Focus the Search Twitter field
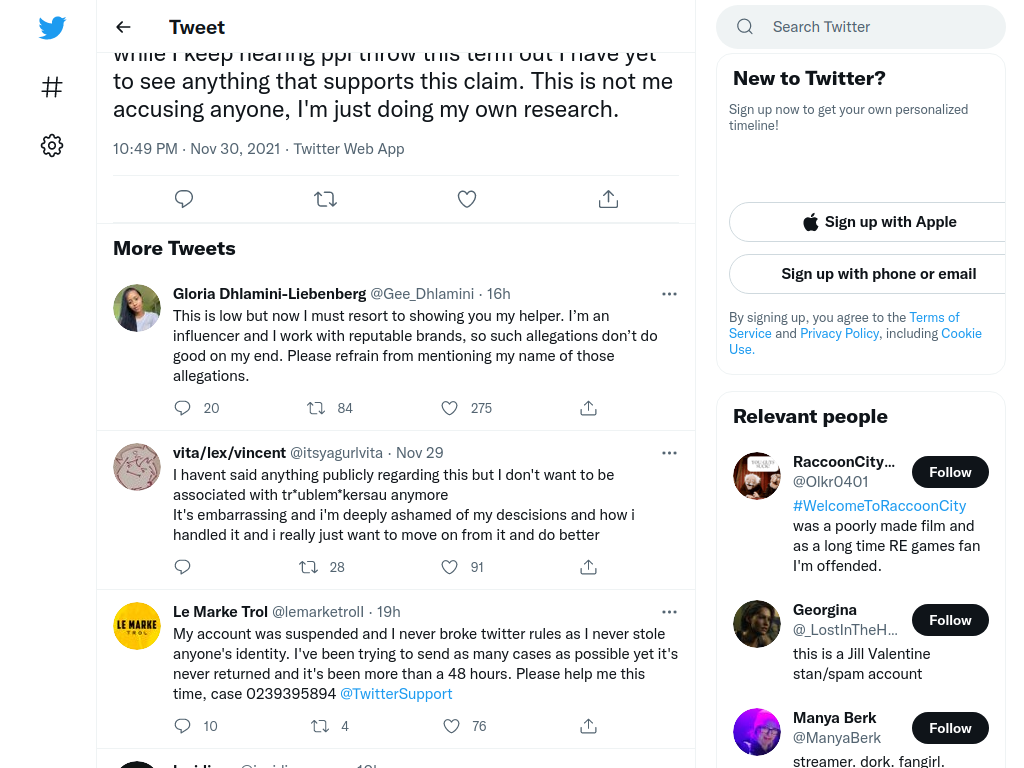This screenshot has height=768, width=1024. (x=861, y=27)
